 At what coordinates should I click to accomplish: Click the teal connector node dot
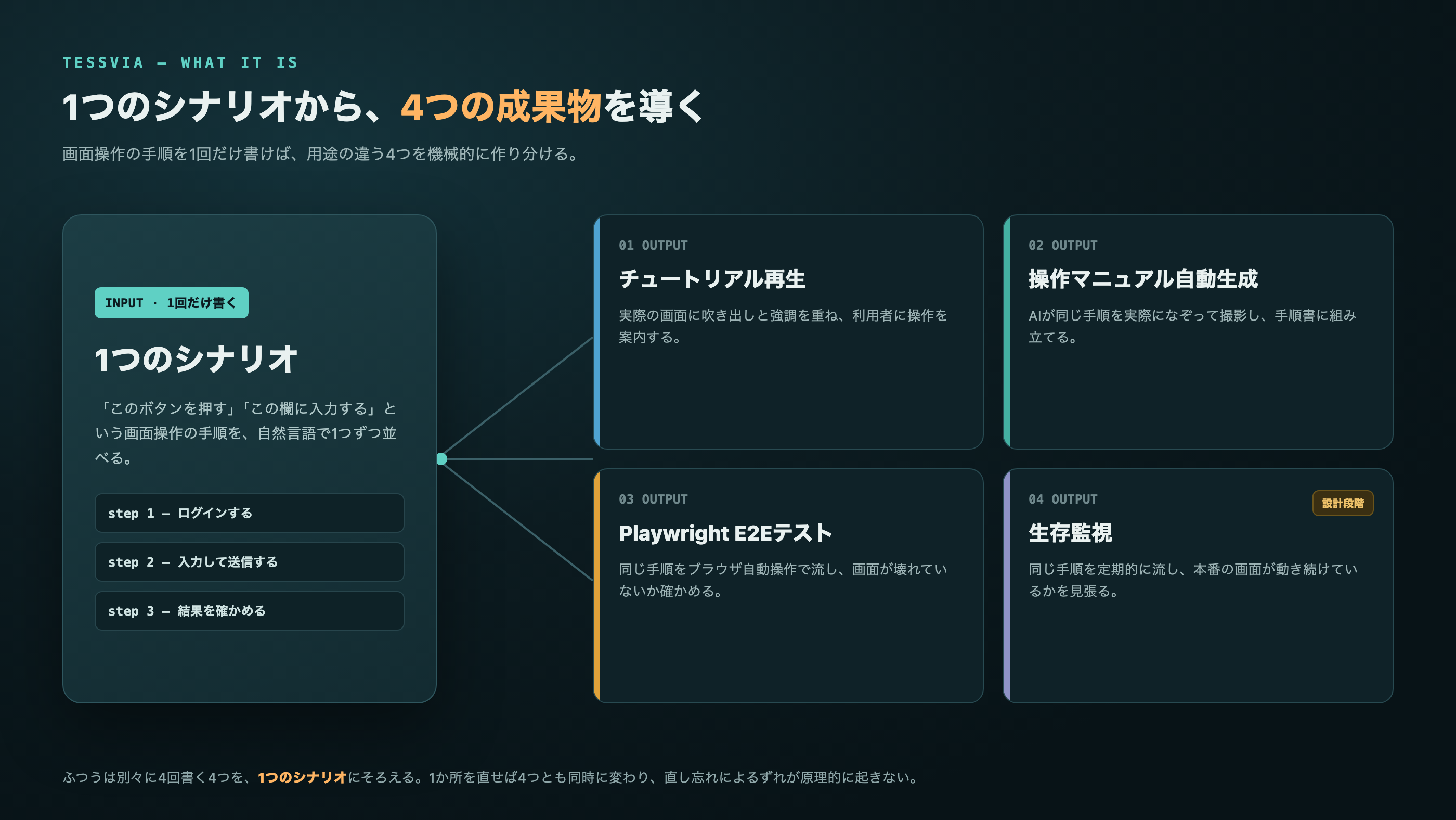click(x=441, y=458)
